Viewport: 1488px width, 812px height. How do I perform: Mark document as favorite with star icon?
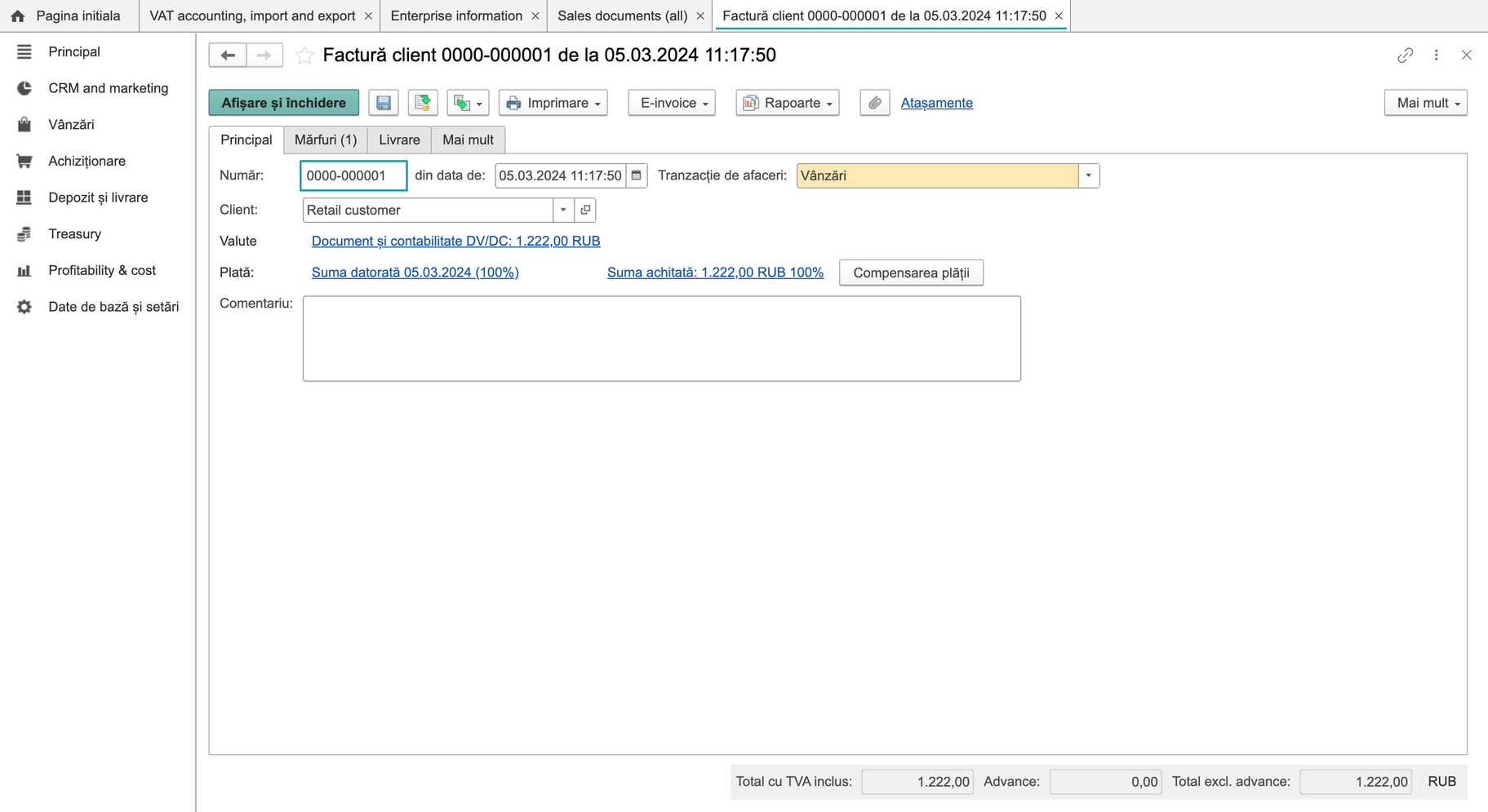point(304,55)
